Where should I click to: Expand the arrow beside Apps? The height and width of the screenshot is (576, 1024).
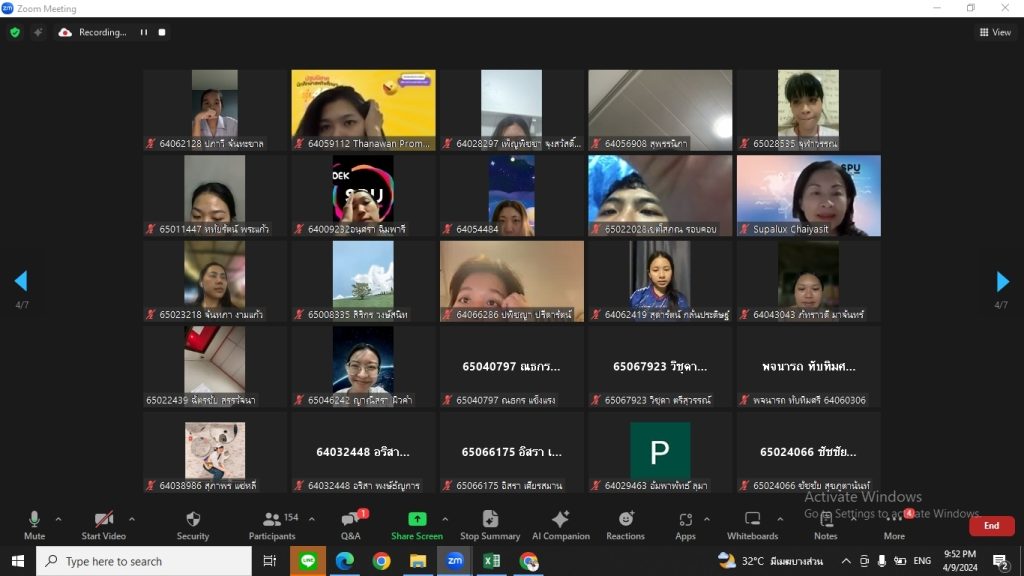707,519
